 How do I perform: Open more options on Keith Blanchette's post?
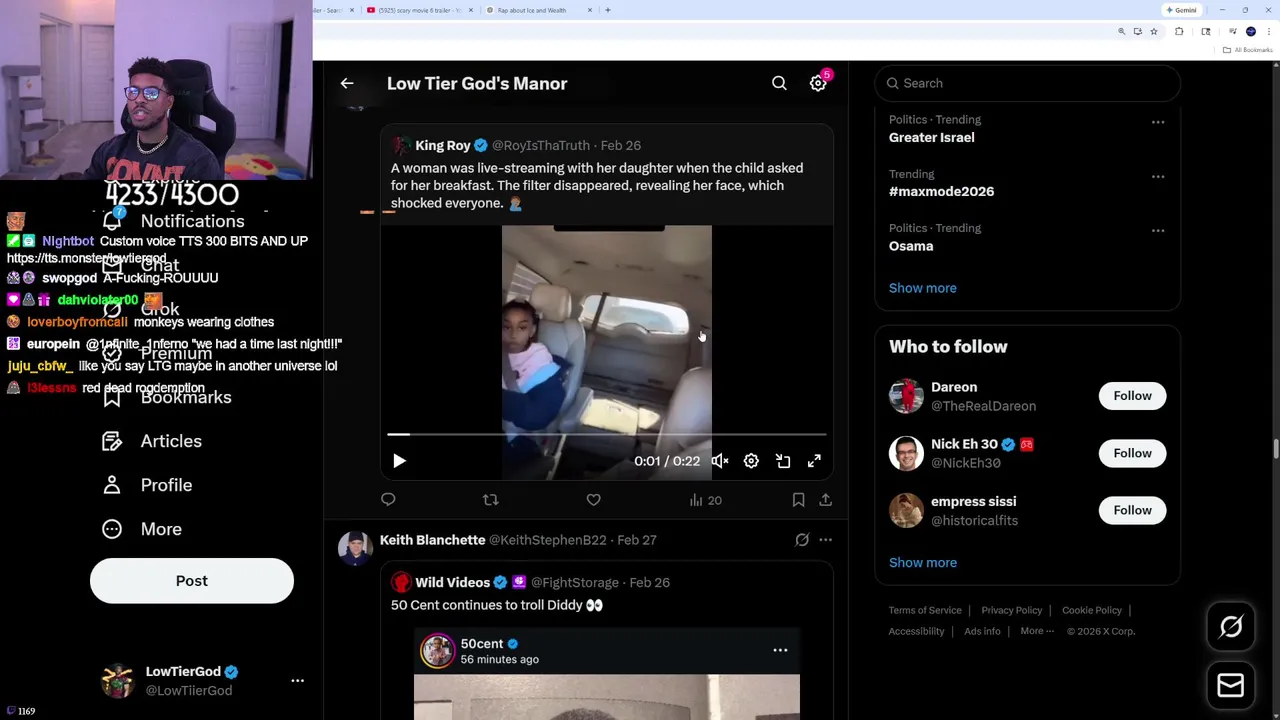click(825, 540)
